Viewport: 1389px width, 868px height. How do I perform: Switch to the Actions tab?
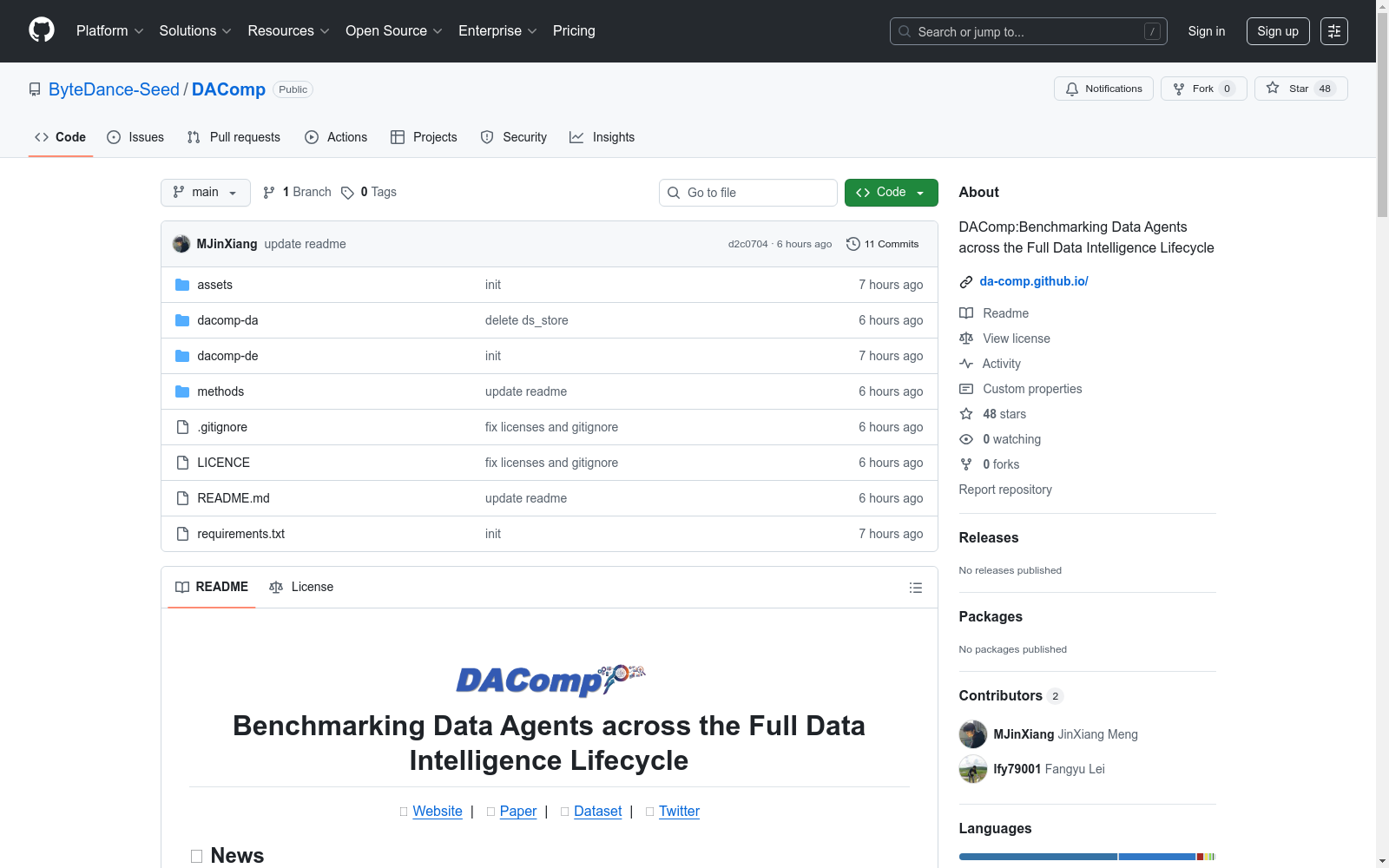pyautogui.click(x=336, y=137)
